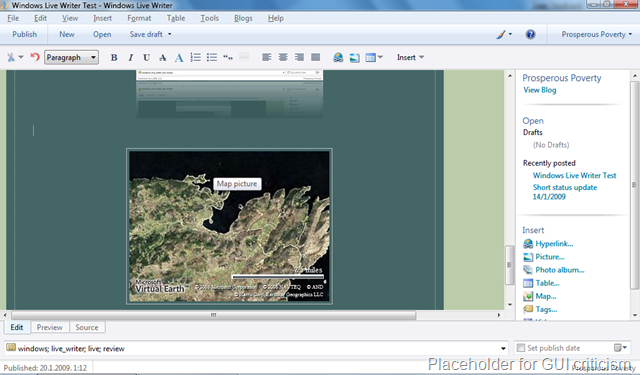The height and width of the screenshot is (375, 640).
Task: Toggle Strikethrough formatting
Action: pyautogui.click(x=162, y=58)
